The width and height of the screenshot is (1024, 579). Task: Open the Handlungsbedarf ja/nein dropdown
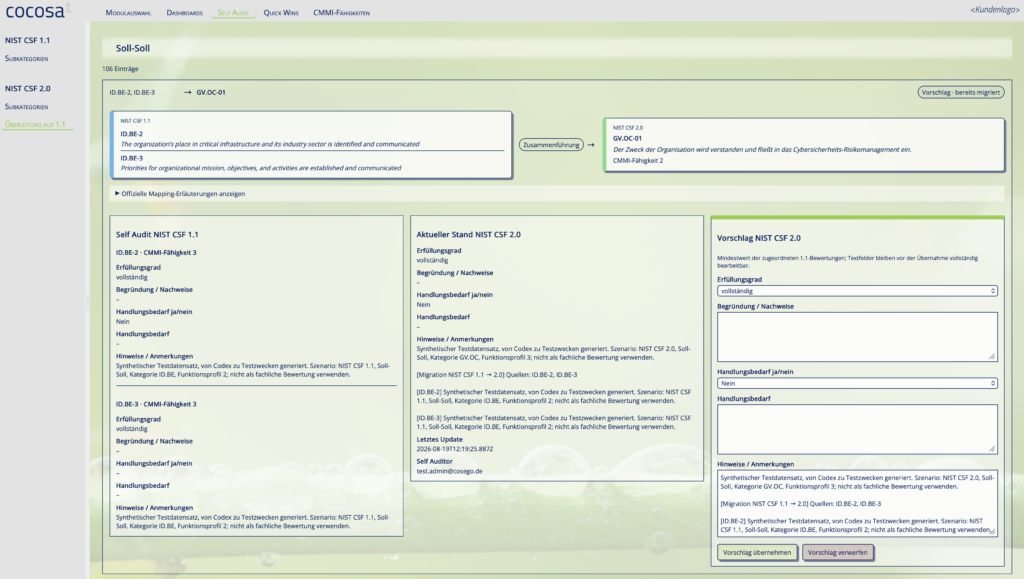[857, 383]
